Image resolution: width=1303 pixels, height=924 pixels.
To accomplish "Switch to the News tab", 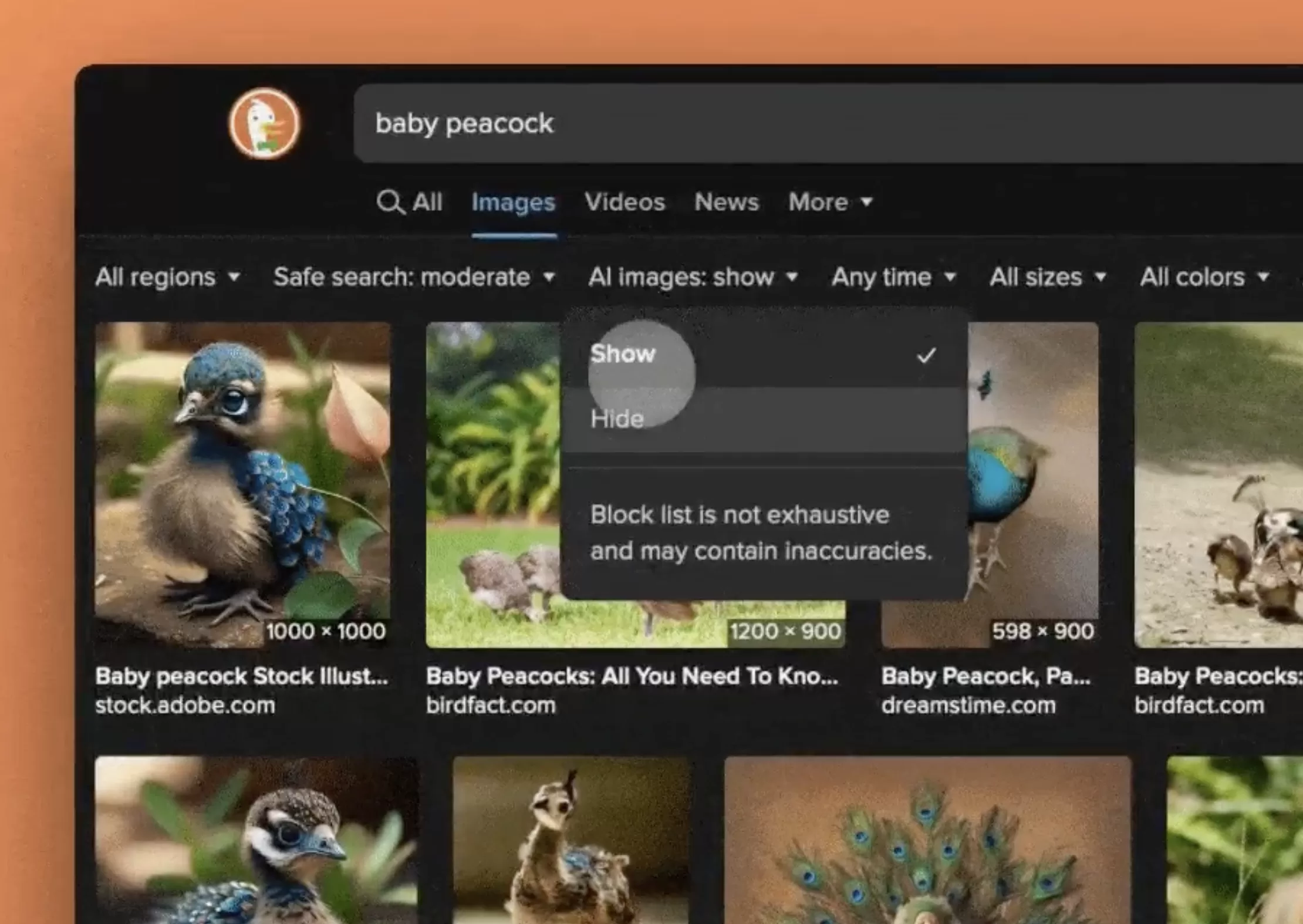I will point(726,202).
